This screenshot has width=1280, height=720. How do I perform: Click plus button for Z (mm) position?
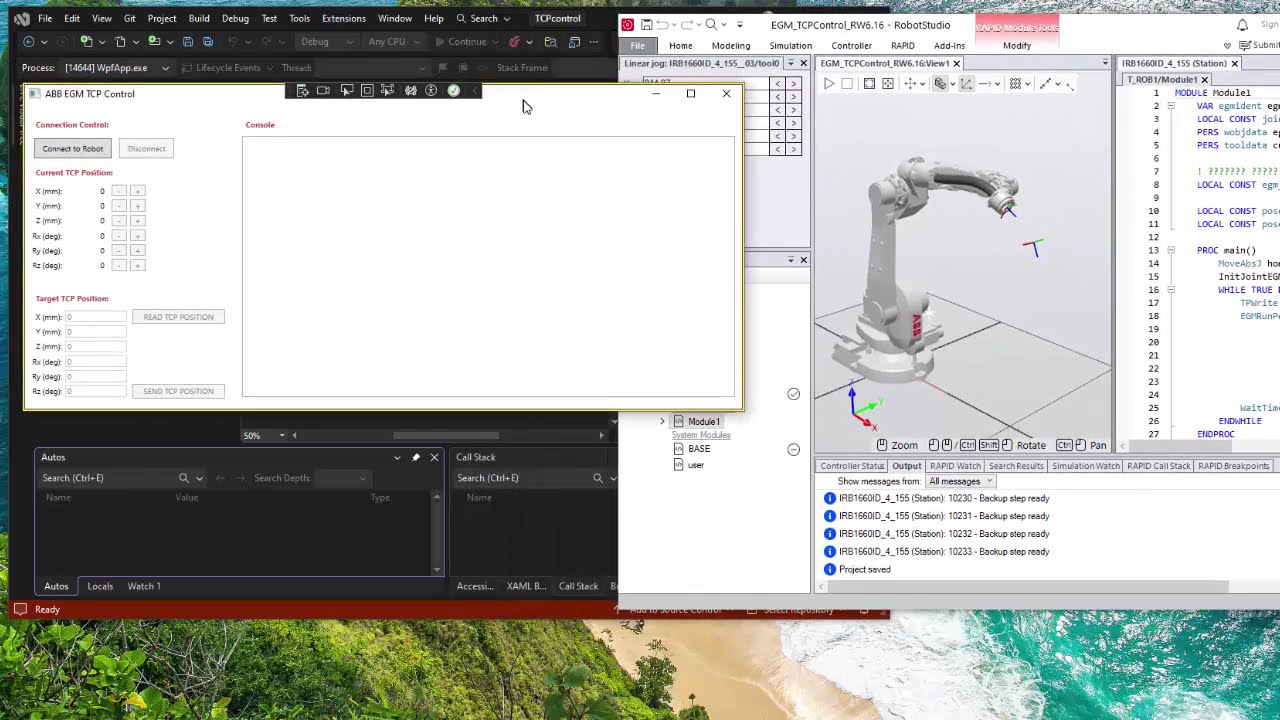point(137,220)
